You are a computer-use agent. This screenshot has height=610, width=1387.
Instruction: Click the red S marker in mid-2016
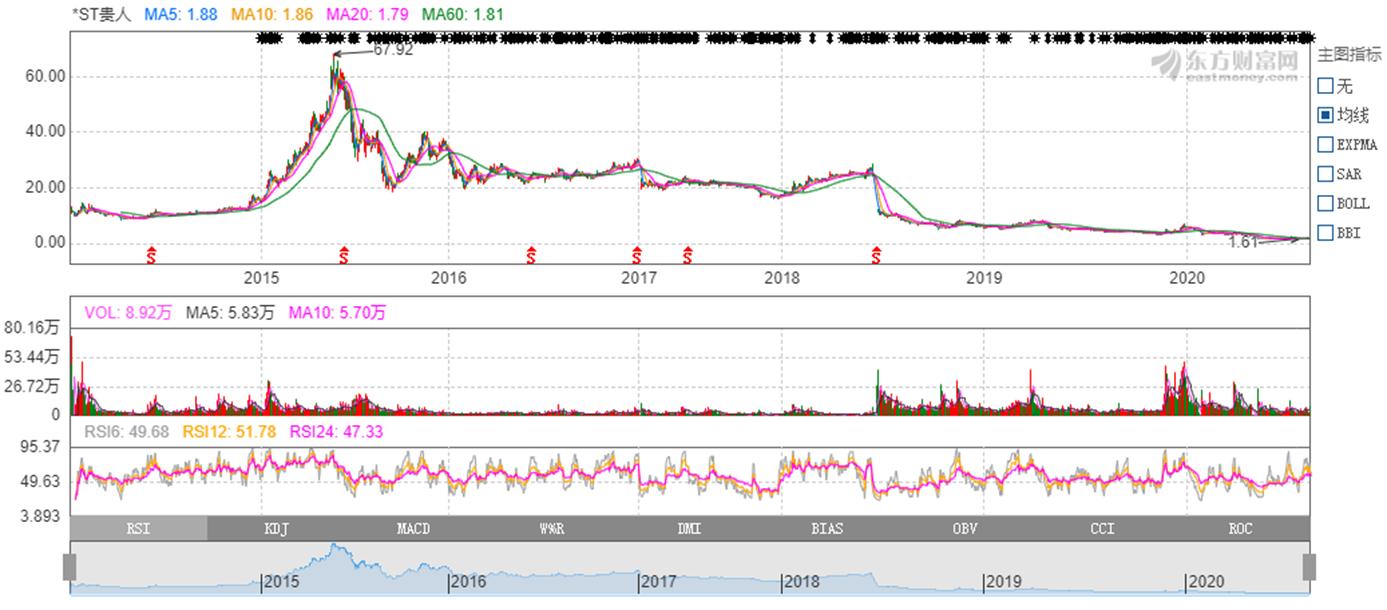click(x=531, y=254)
